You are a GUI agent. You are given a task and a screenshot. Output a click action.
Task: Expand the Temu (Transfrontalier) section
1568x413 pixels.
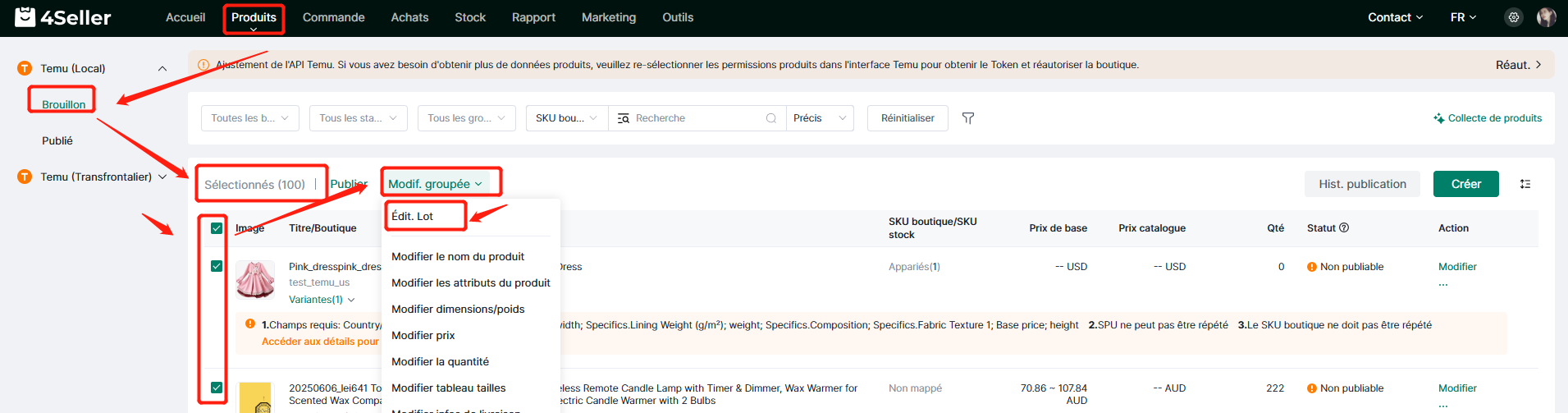162,177
